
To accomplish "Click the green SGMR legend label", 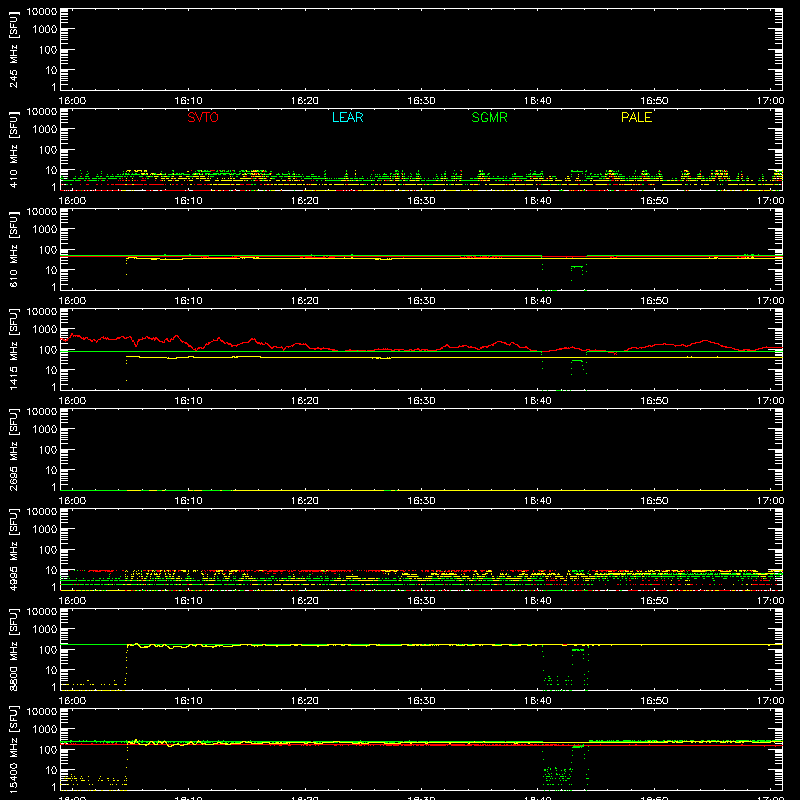I will coord(489,117).
